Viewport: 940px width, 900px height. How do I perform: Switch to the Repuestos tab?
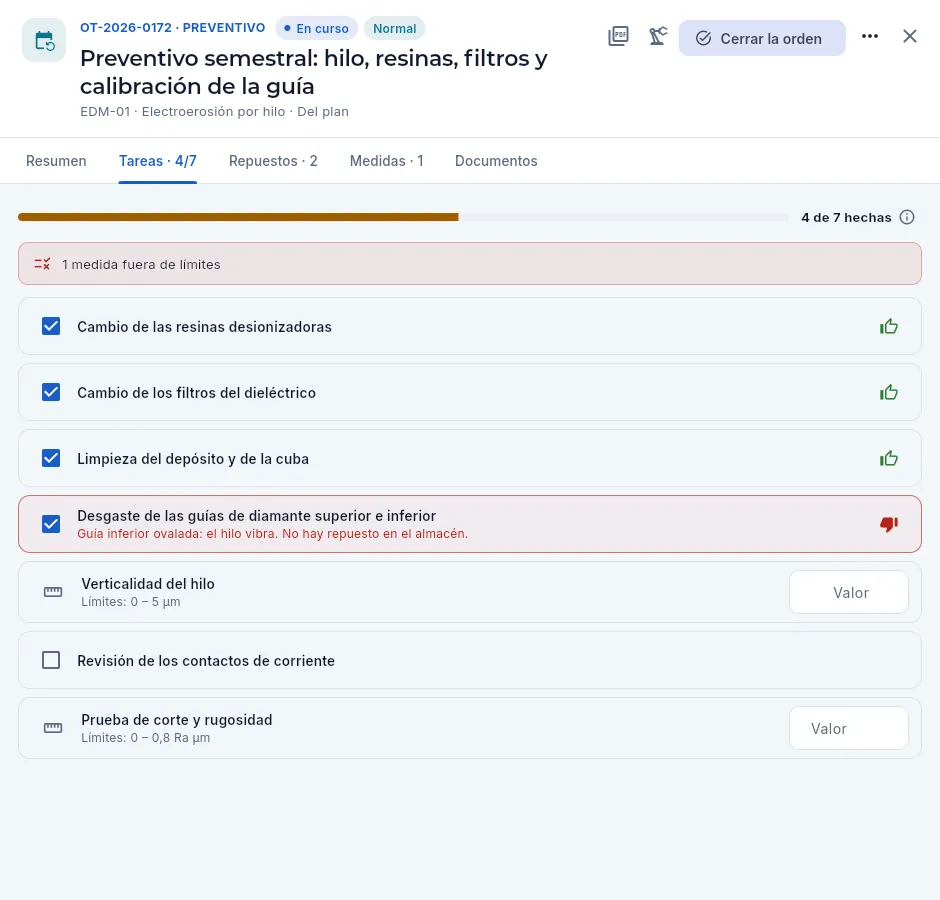coord(273,161)
